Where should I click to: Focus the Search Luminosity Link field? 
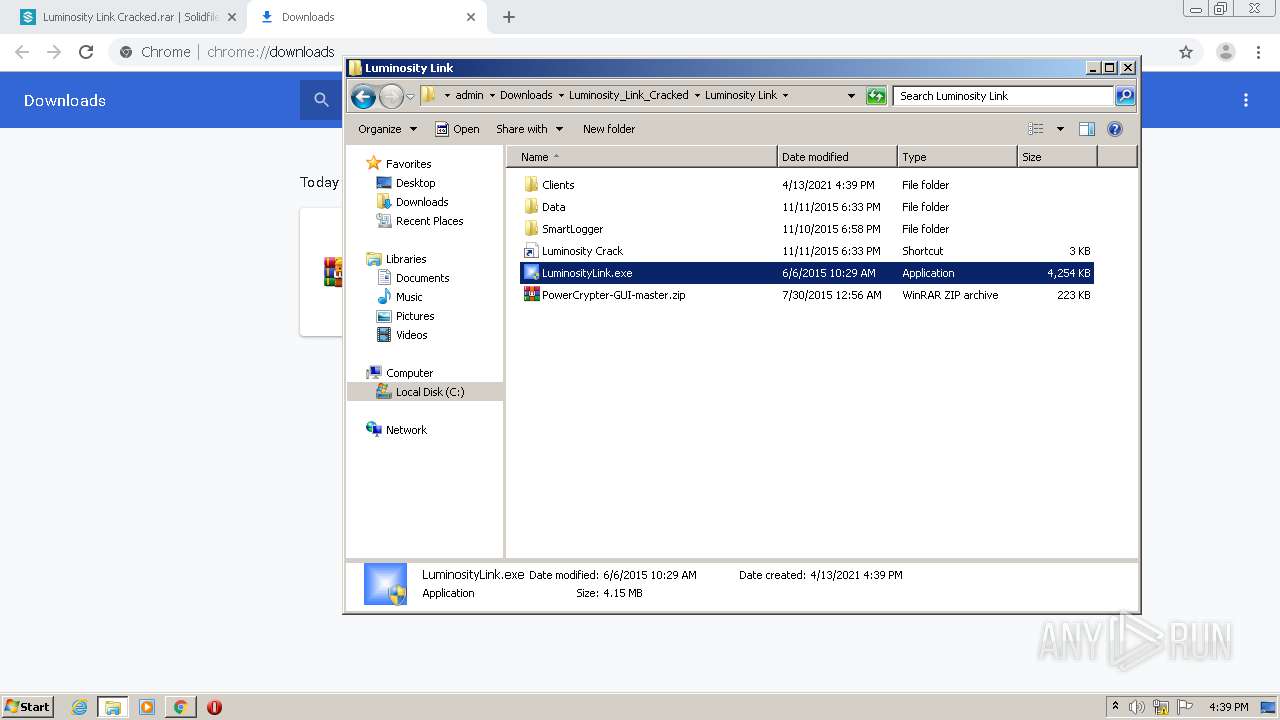[x=1003, y=96]
